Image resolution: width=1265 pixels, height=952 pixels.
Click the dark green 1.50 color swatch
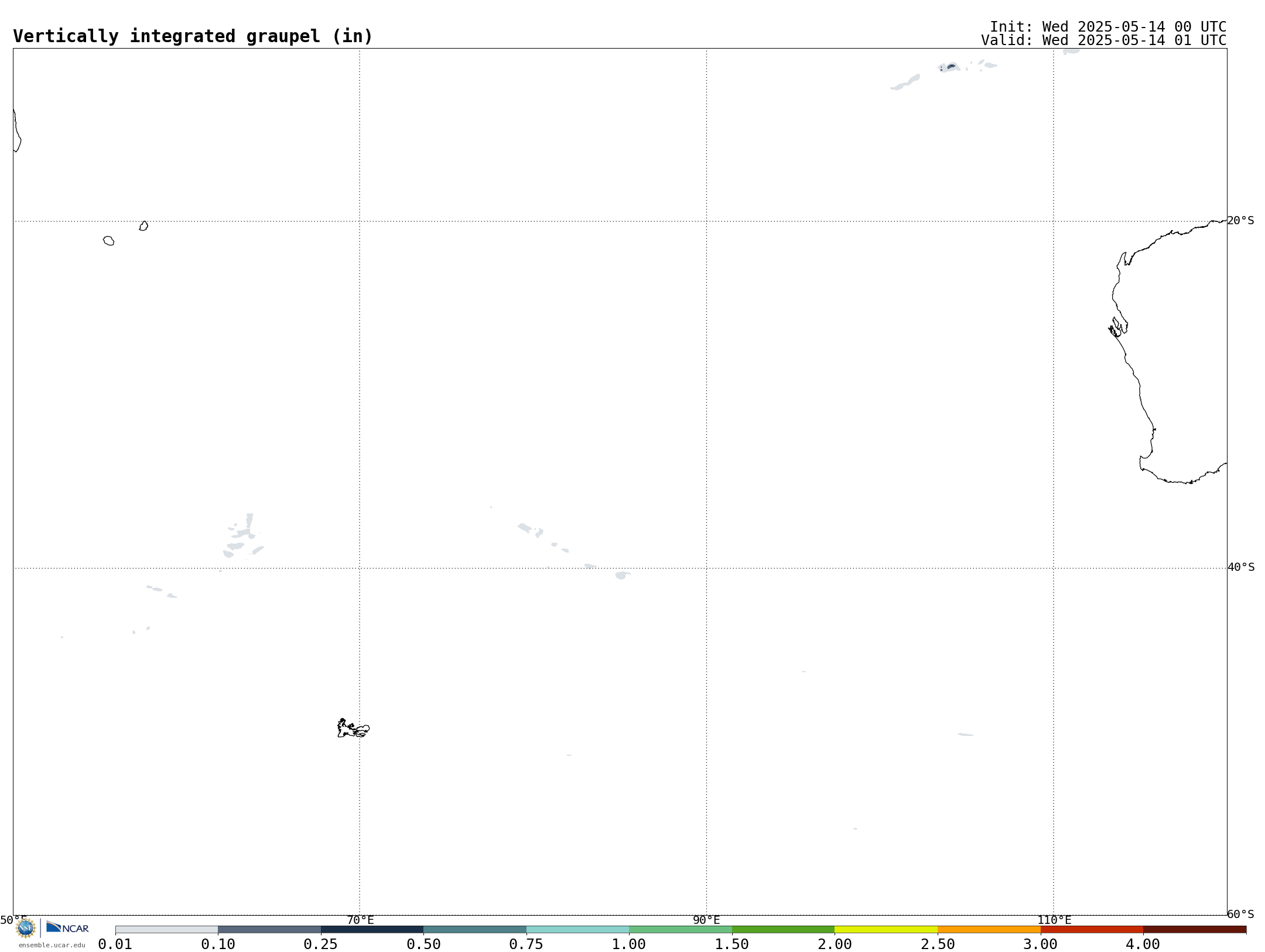tap(784, 929)
